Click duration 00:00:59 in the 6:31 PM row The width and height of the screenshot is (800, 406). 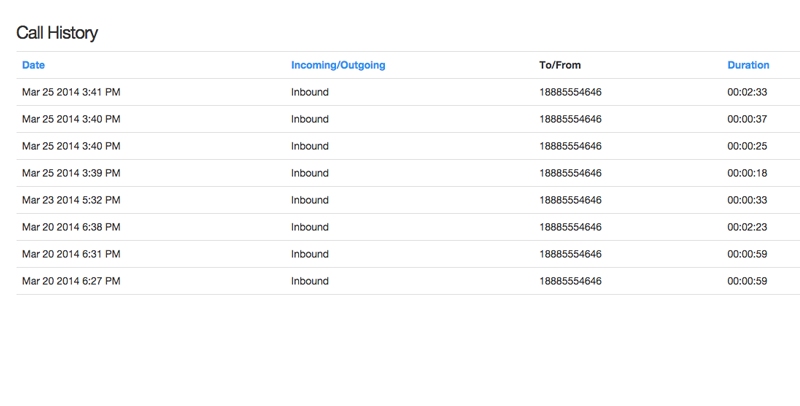click(747, 255)
